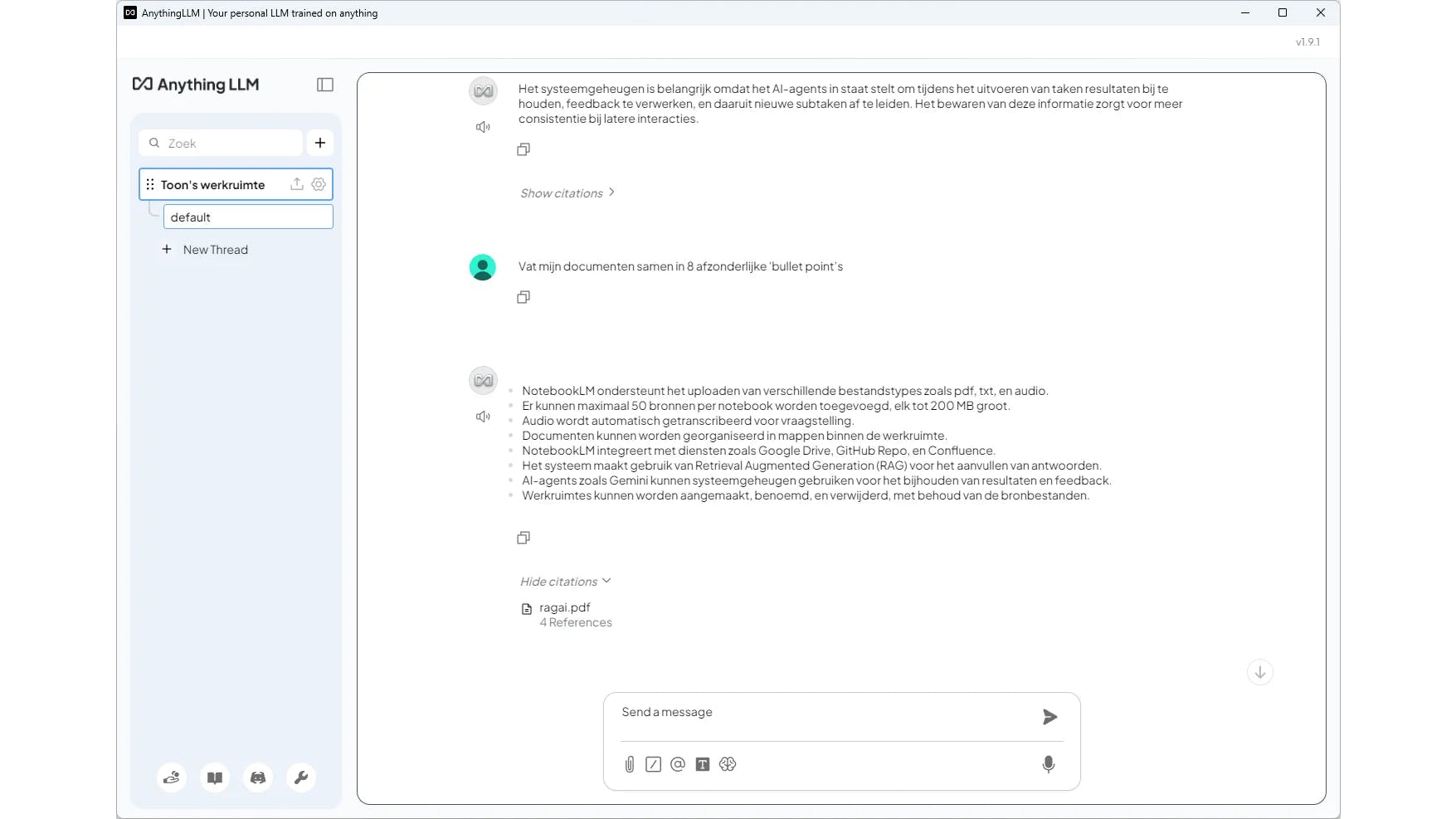The width and height of the screenshot is (1456, 819).
Task: Select the Toon's werkruimte workspace
Action: click(x=236, y=184)
